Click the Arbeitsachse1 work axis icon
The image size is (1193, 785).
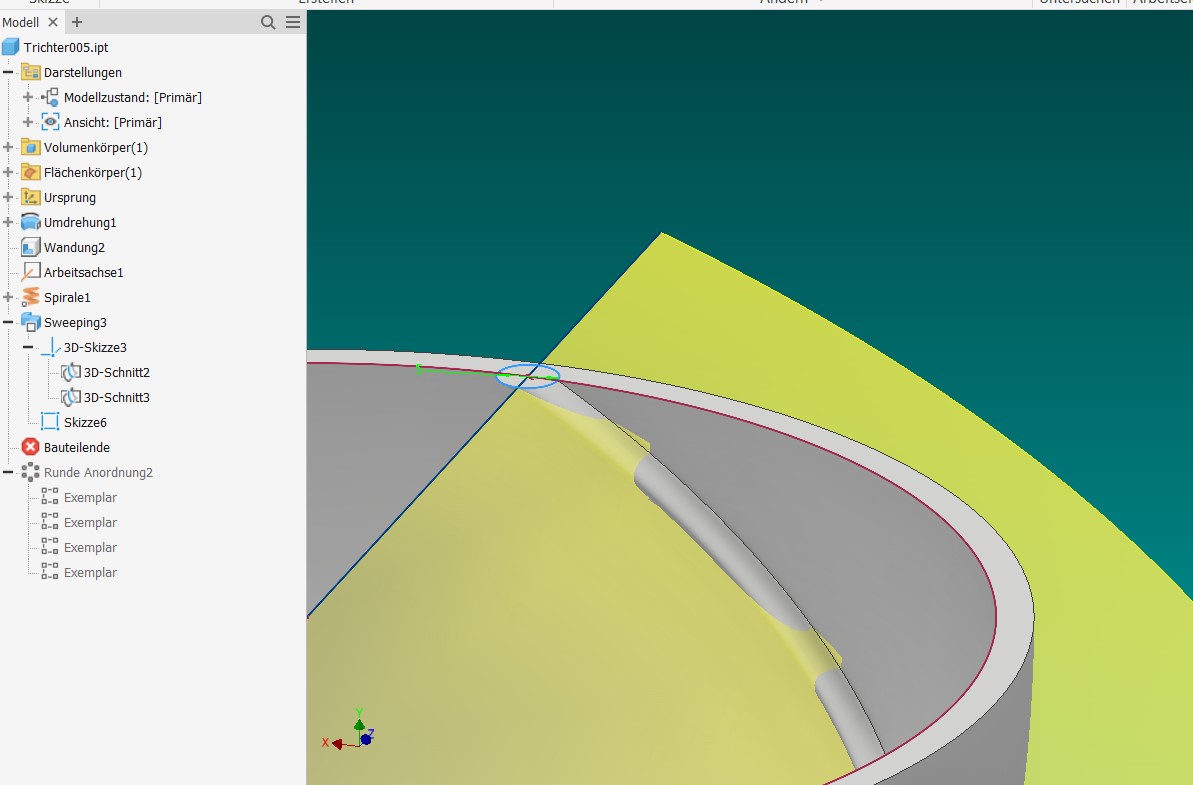point(30,272)
